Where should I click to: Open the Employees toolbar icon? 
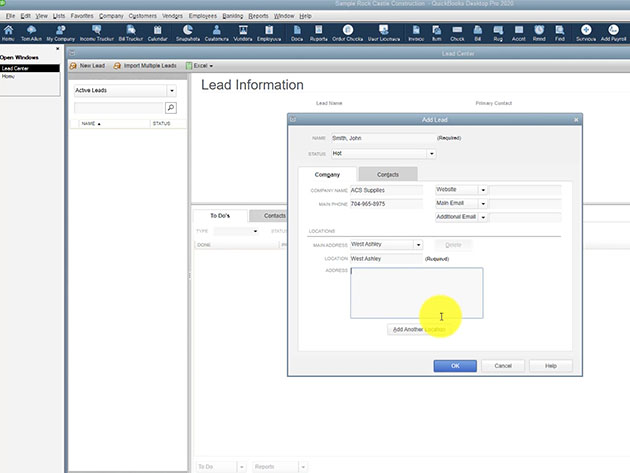269,33
